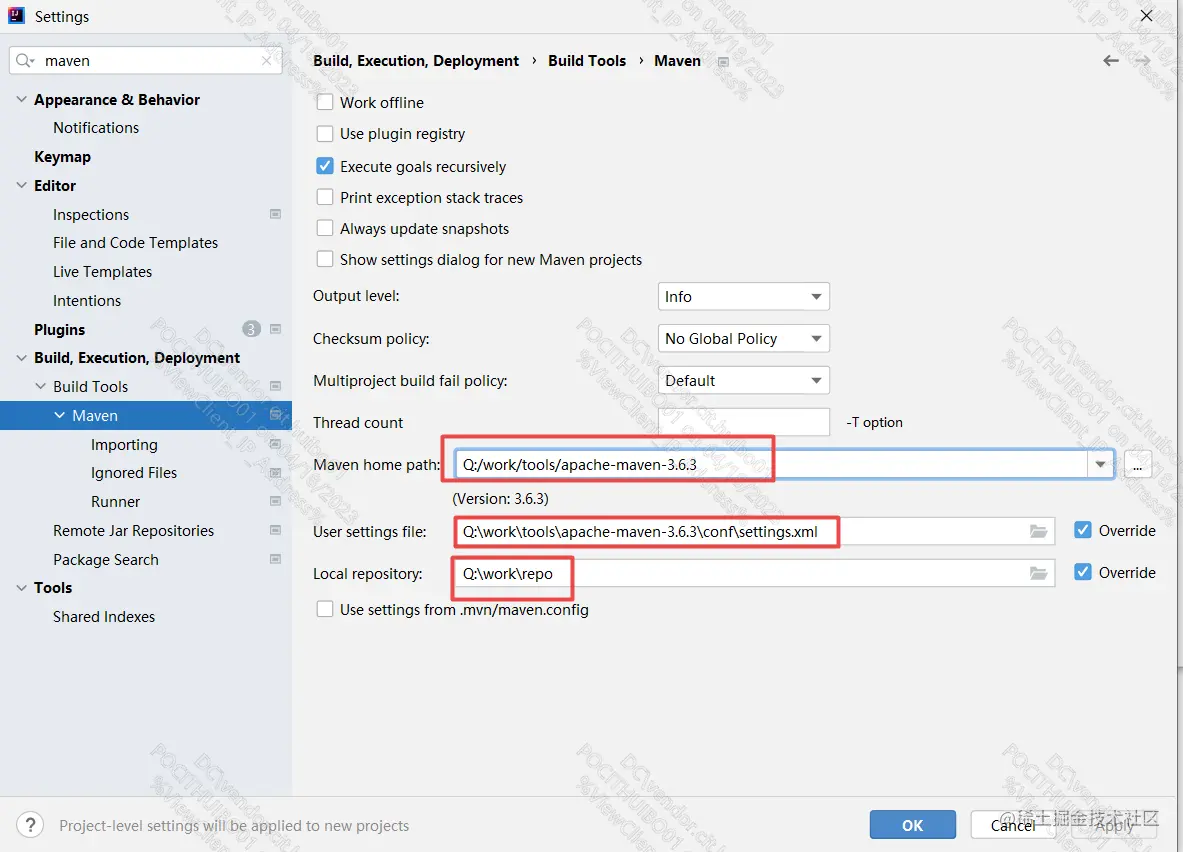Click the project icon next to Ignored Files
The height and width of the screenshot is (852, 1183).
coord(275,472)
